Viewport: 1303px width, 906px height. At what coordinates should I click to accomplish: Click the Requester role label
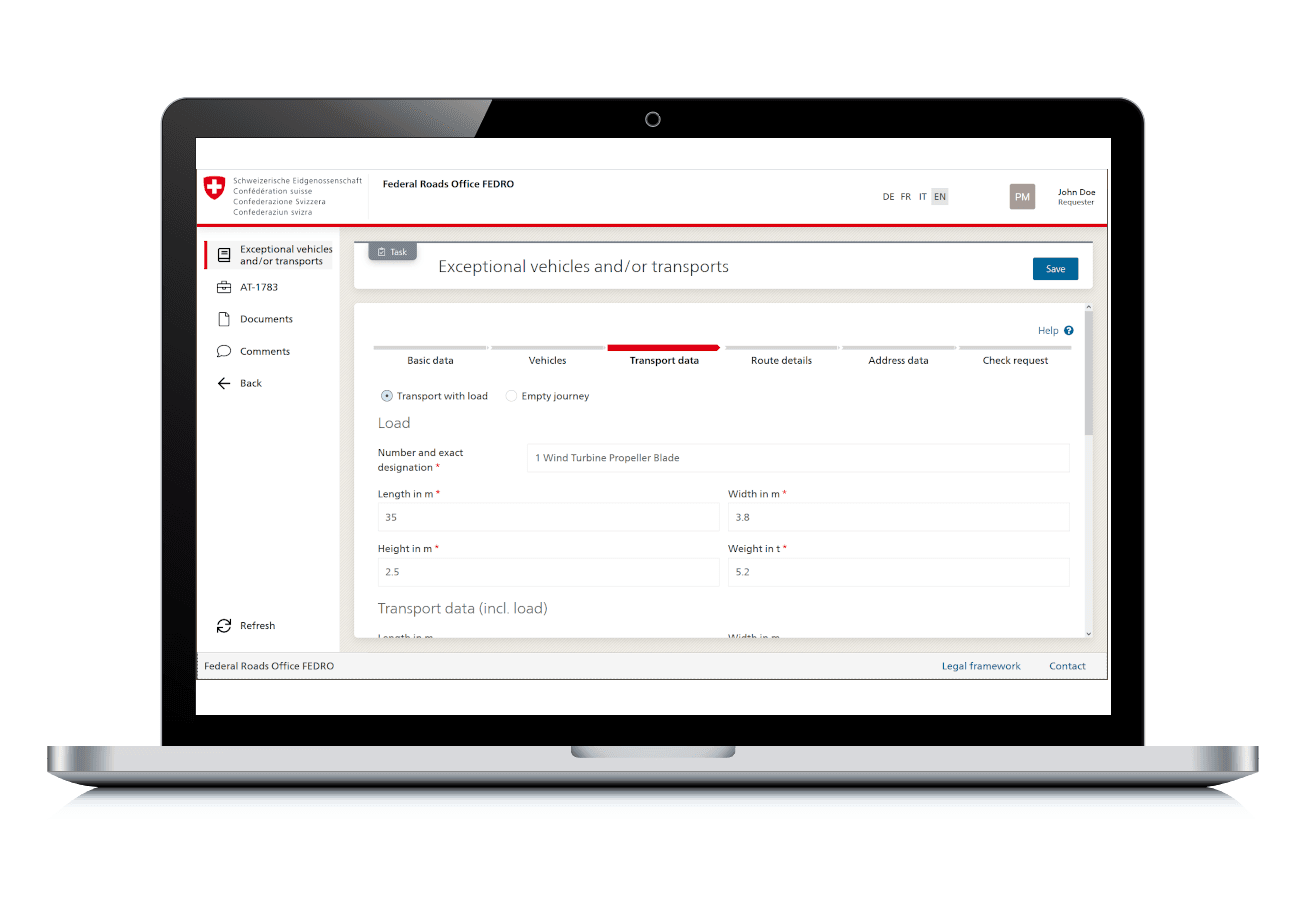pyautogui.click(x=1076, y=203)
